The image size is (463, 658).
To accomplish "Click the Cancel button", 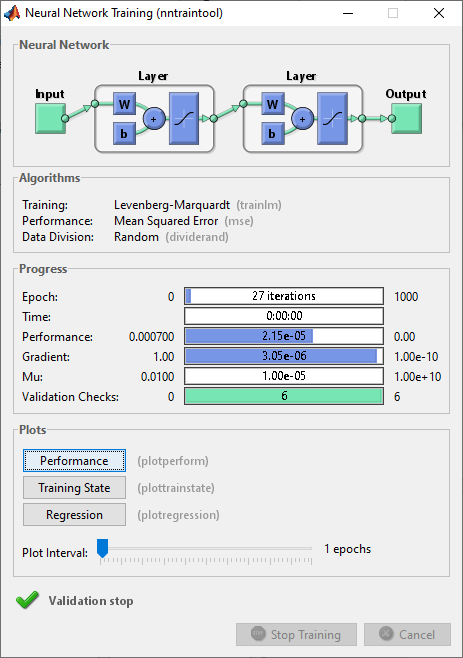I will click(x=407, y=634).
